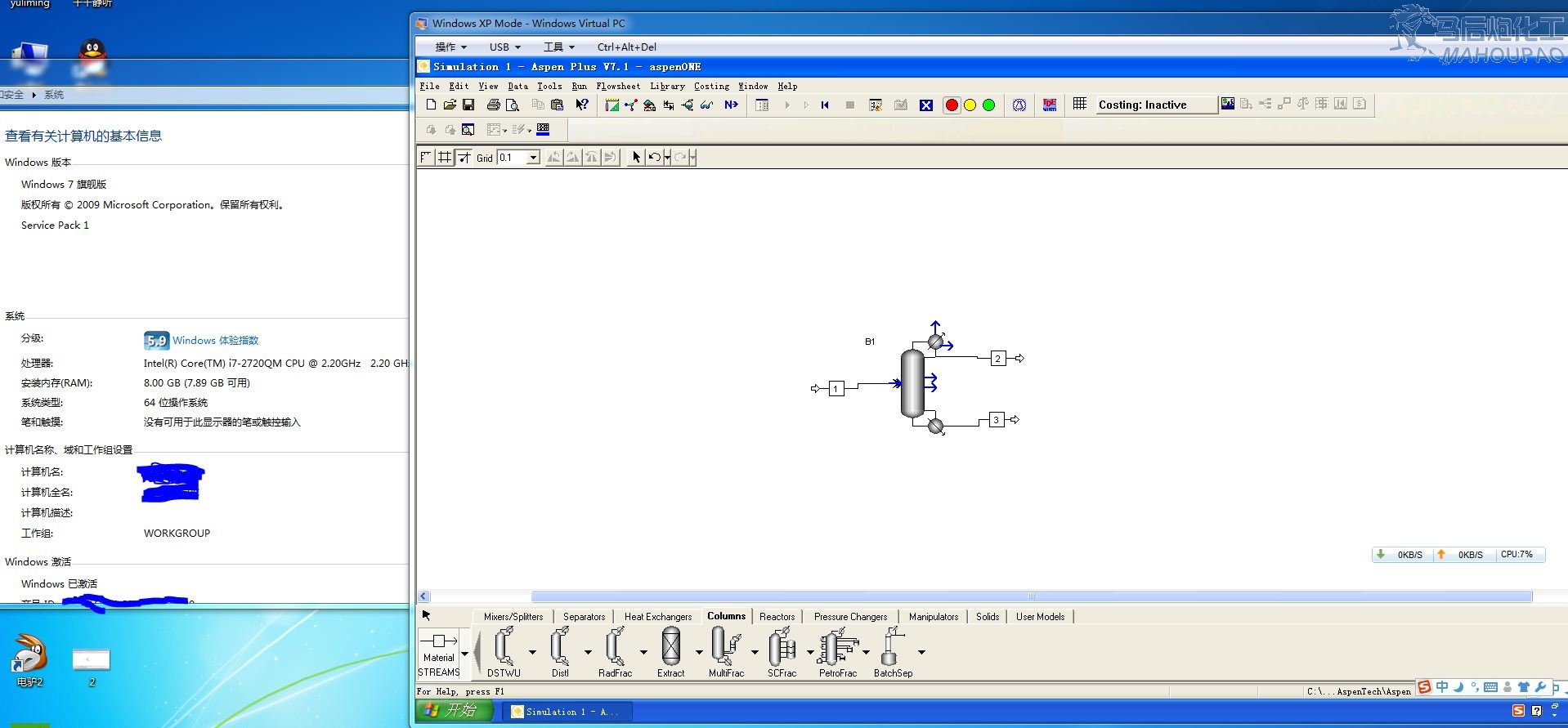Click the TDE NIST icon

click(1050, 105)
